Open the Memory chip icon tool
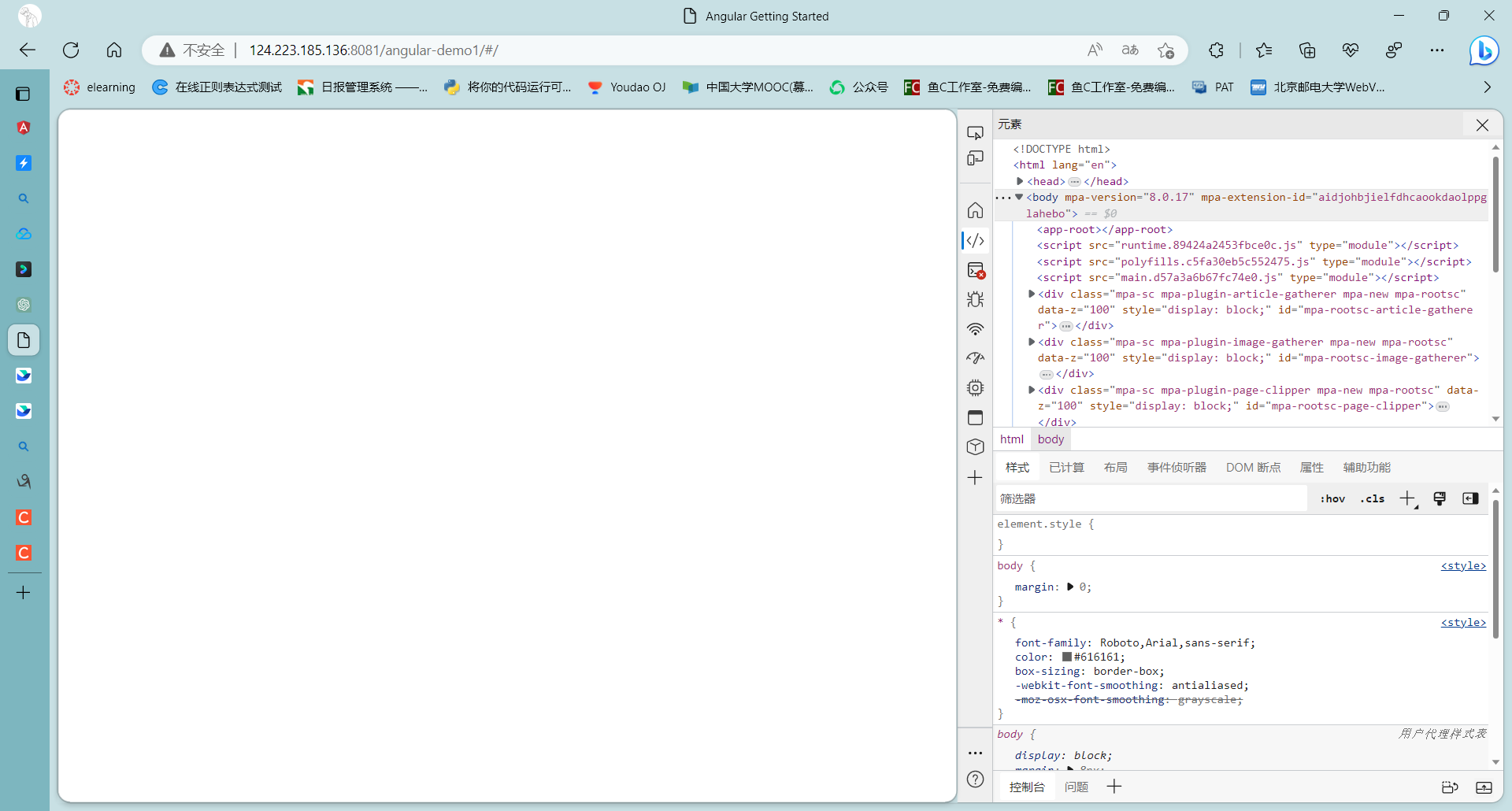Image resolution: width=1512 pixels, height=811 pixels. tap(975, 387)
